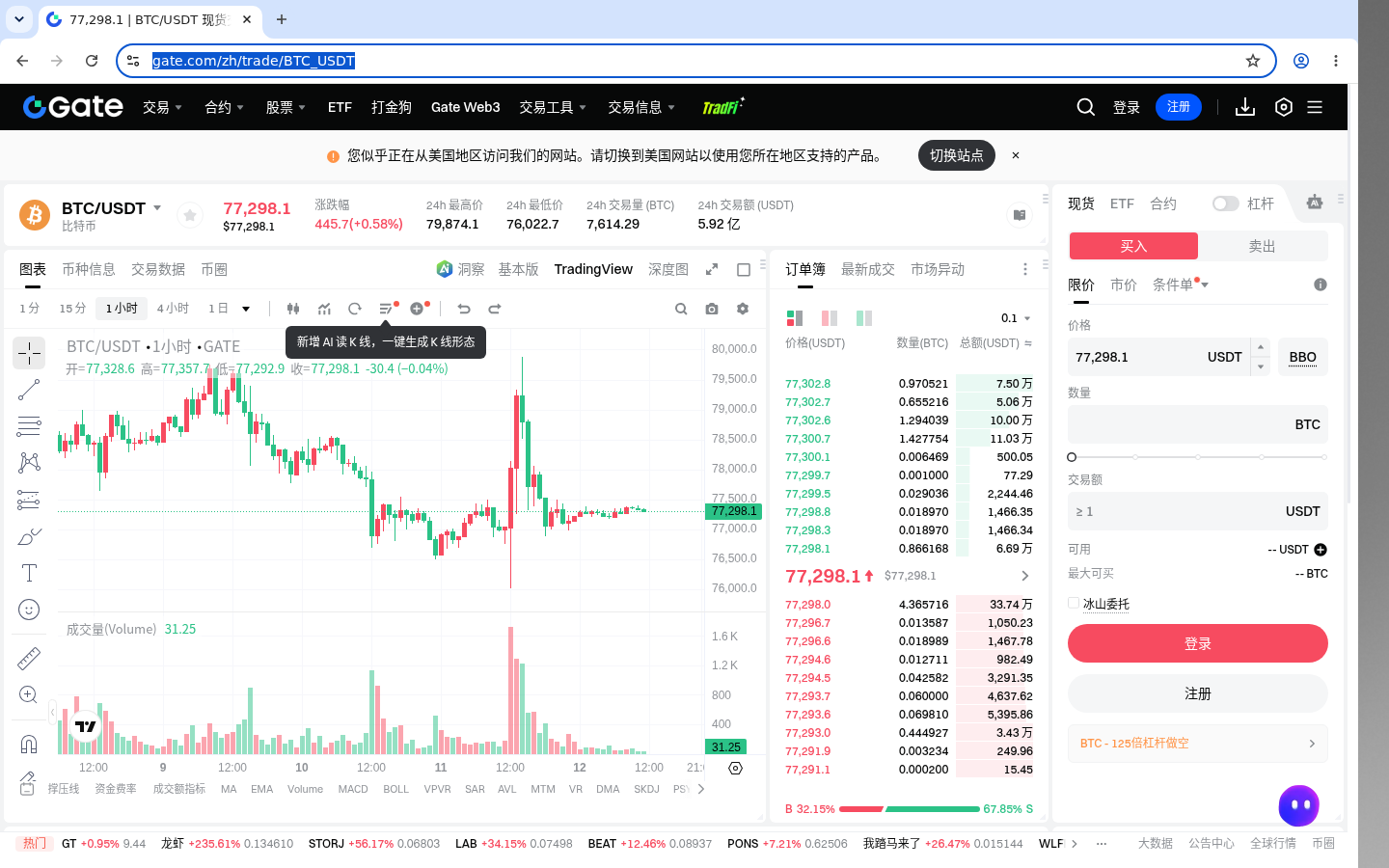Open the chart indicators icon

point(324,309)
